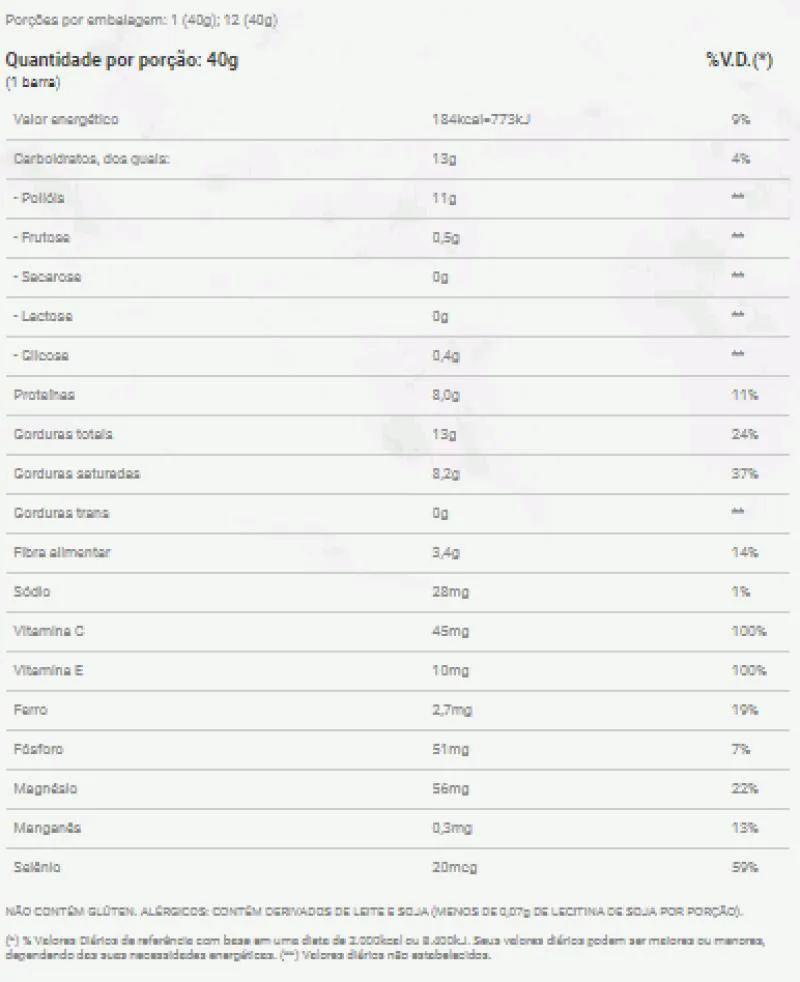Select the Gorduras totais 24% value

point(744,434)
